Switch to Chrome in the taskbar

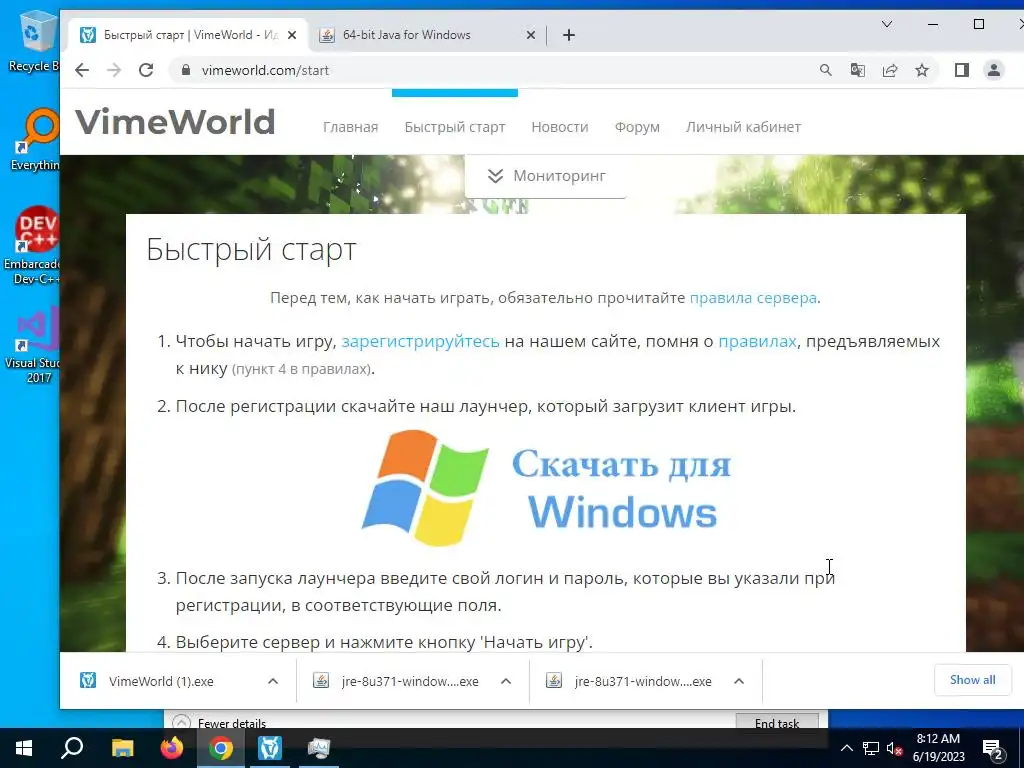coord(221,748)
